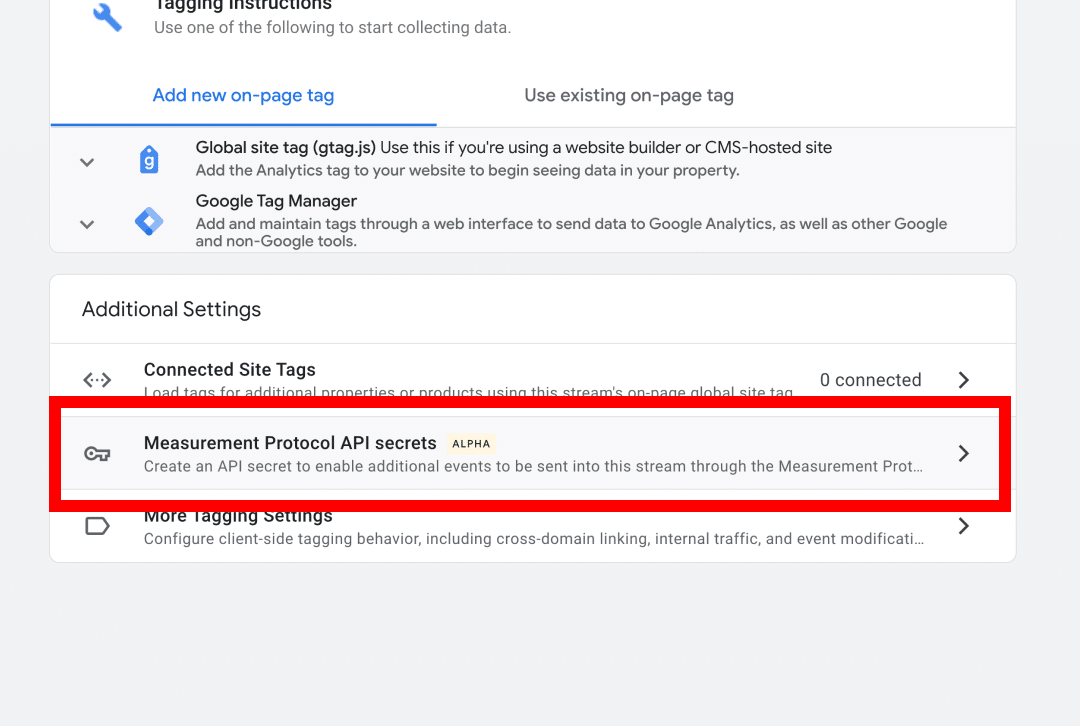Click the 0 connected link

click(870, 380)
